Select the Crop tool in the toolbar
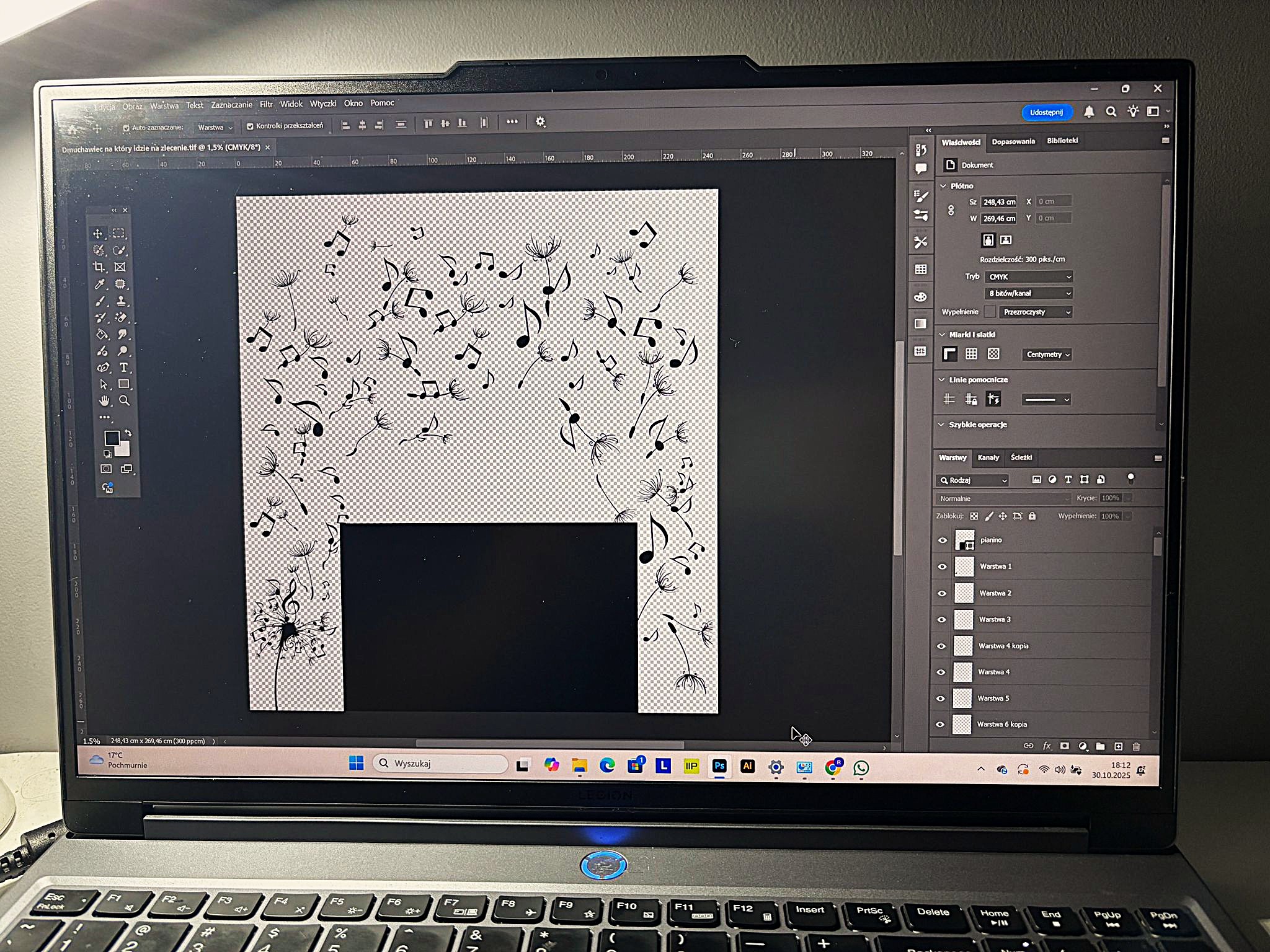Viewport: 1270px width, 952px height. click(x=99, y=267)
